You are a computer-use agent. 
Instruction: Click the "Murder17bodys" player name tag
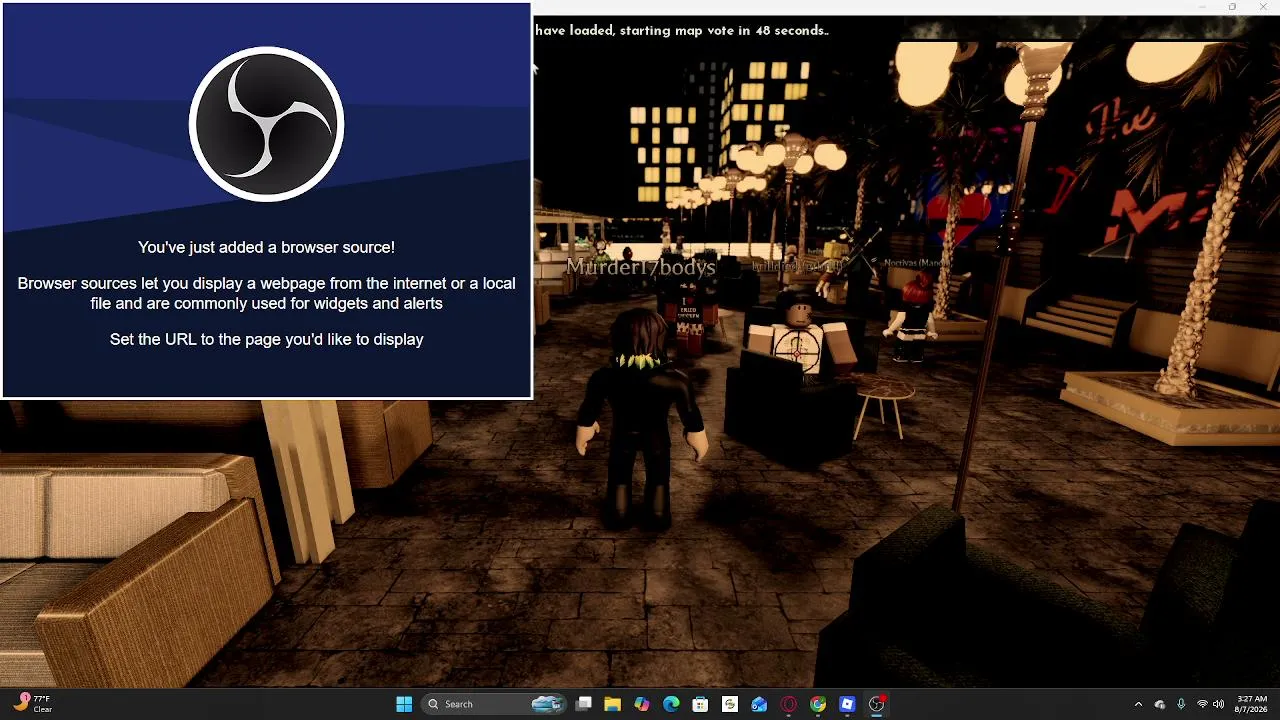coord(641,267)
